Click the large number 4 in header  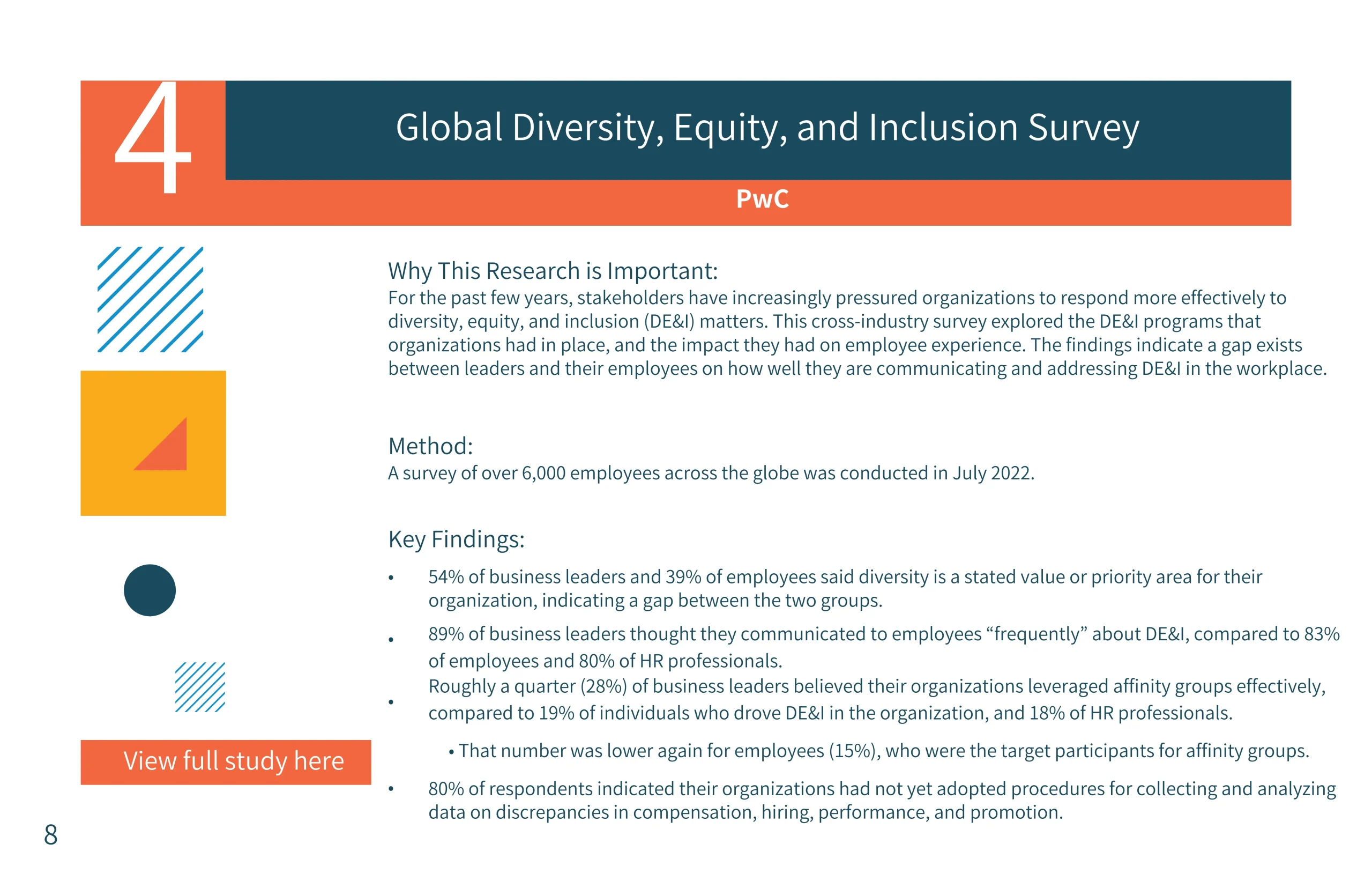[152, 137]
